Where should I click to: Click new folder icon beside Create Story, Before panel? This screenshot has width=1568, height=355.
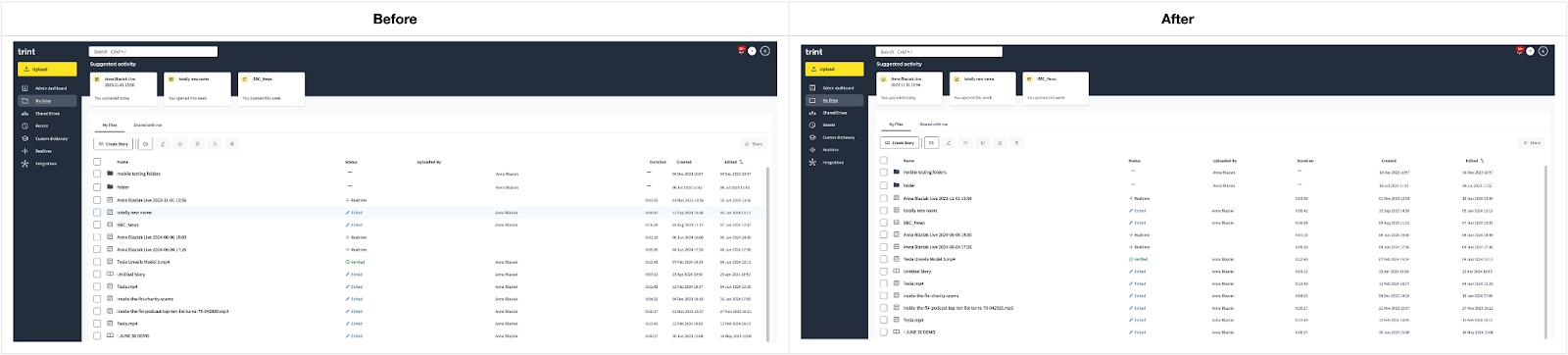pyautogui.click(x=145, y=144)
